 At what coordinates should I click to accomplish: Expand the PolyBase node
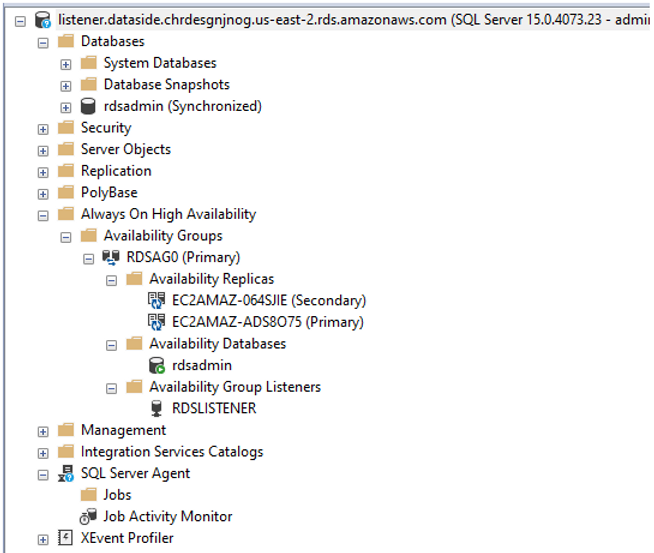(x=43, y=194)
